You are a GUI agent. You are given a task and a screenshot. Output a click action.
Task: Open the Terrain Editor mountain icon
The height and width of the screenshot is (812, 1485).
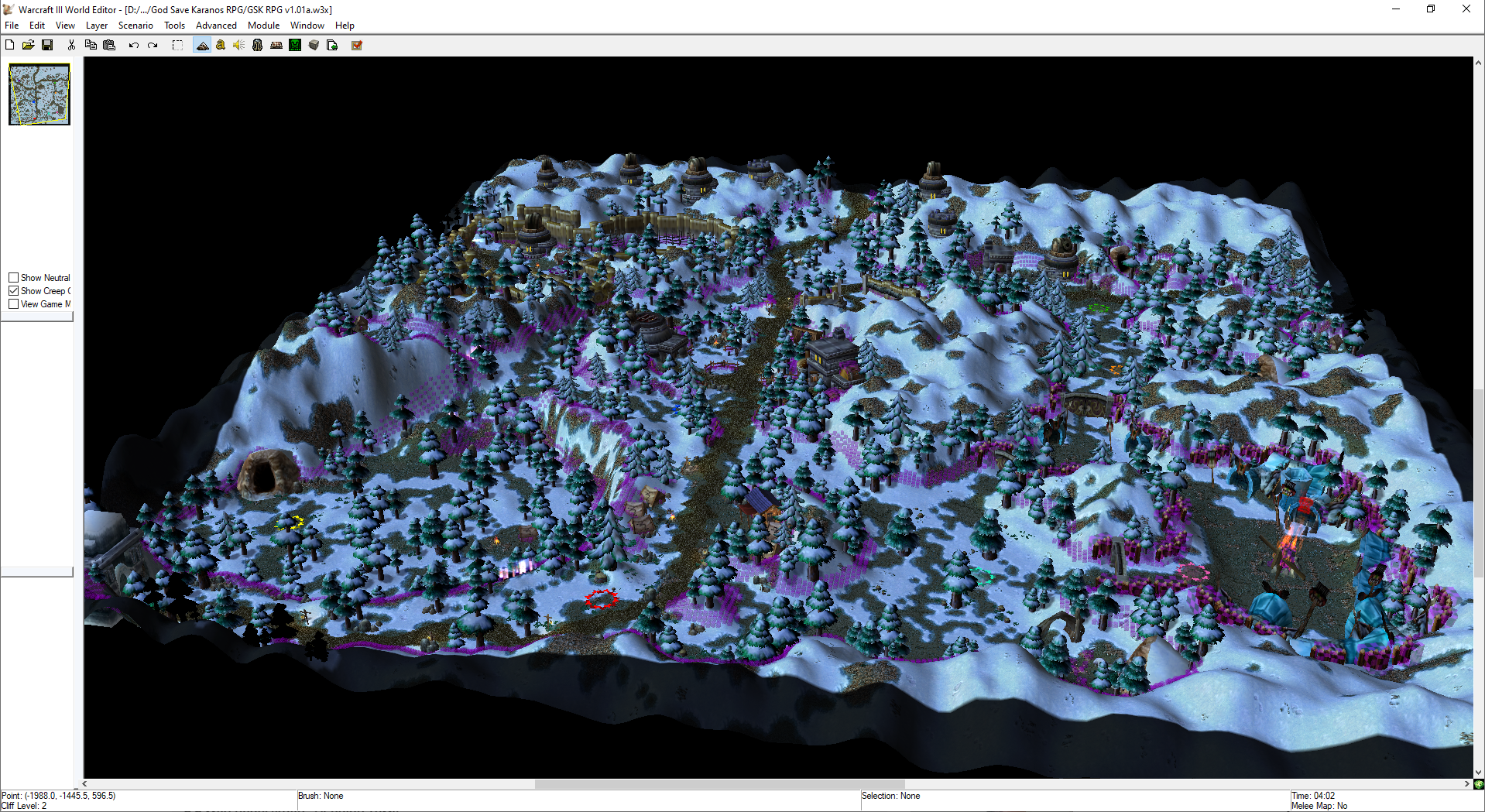pyautogui.click(x=202, y=45)
